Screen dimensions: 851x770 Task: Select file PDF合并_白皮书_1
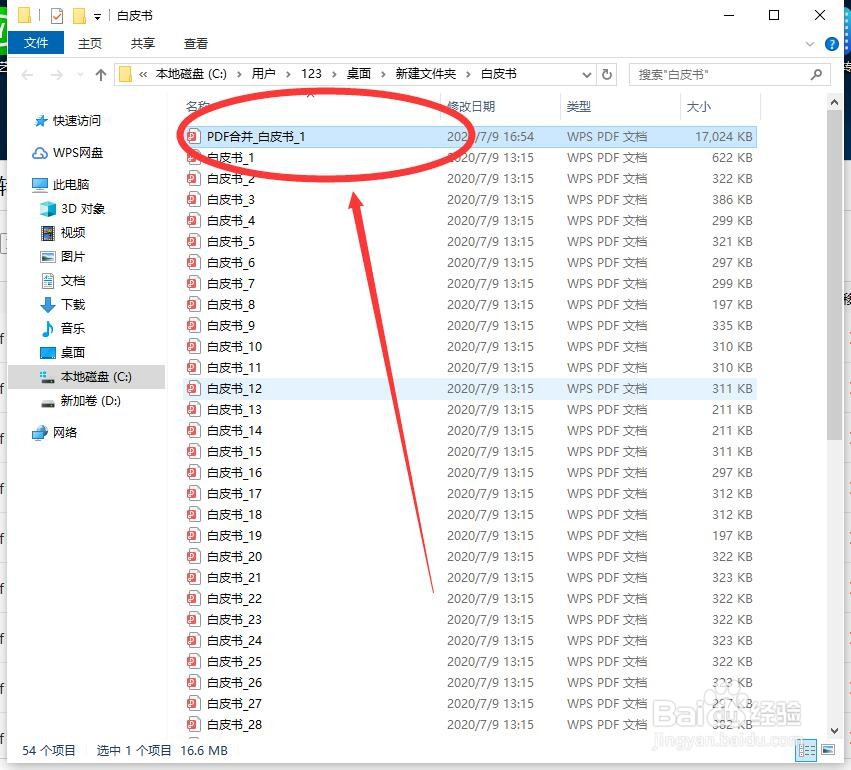(x=470, y=136)
